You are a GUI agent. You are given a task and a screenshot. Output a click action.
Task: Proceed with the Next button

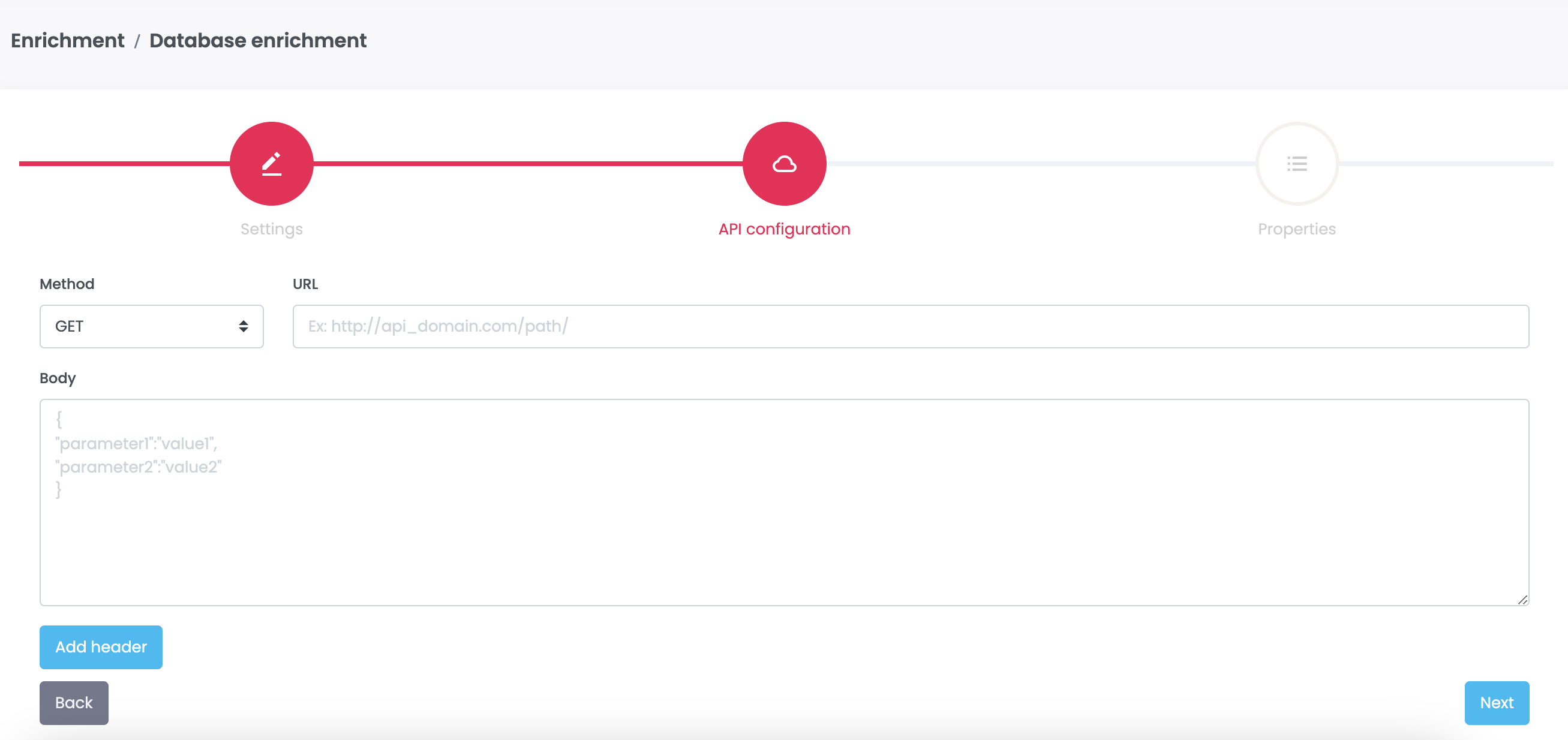point(1496,703)
